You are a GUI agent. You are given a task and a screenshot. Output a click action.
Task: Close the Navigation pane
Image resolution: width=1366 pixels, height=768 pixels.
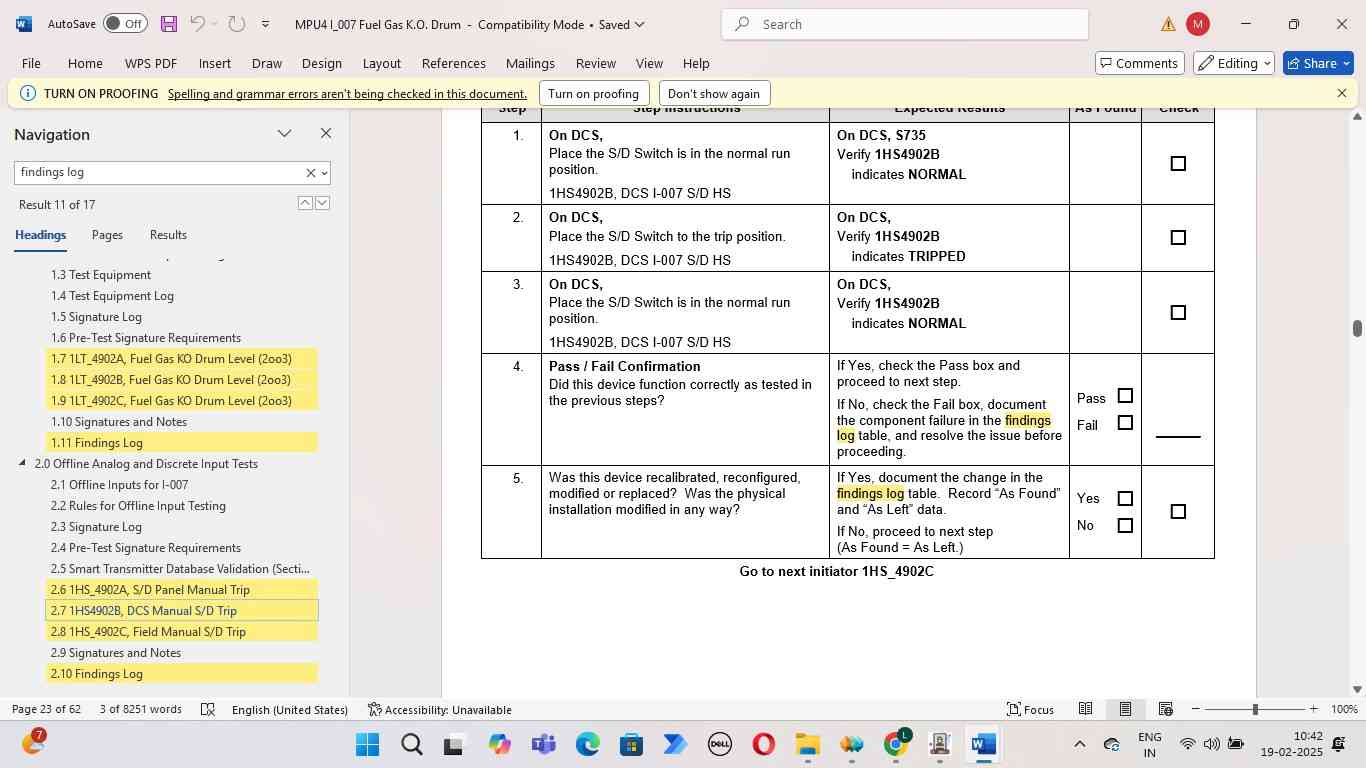tap(326, 133)
